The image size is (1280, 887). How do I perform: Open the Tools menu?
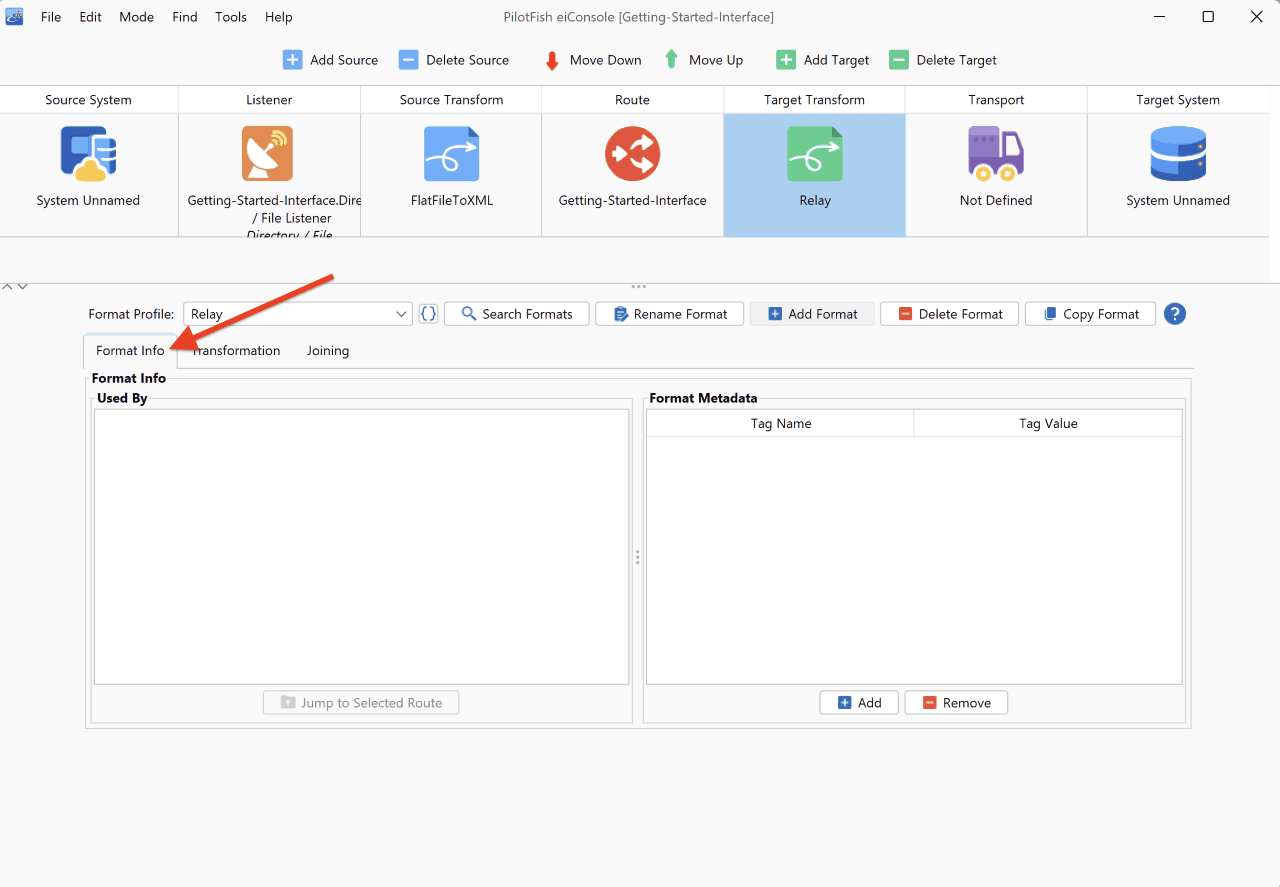[x=231, y=17]
